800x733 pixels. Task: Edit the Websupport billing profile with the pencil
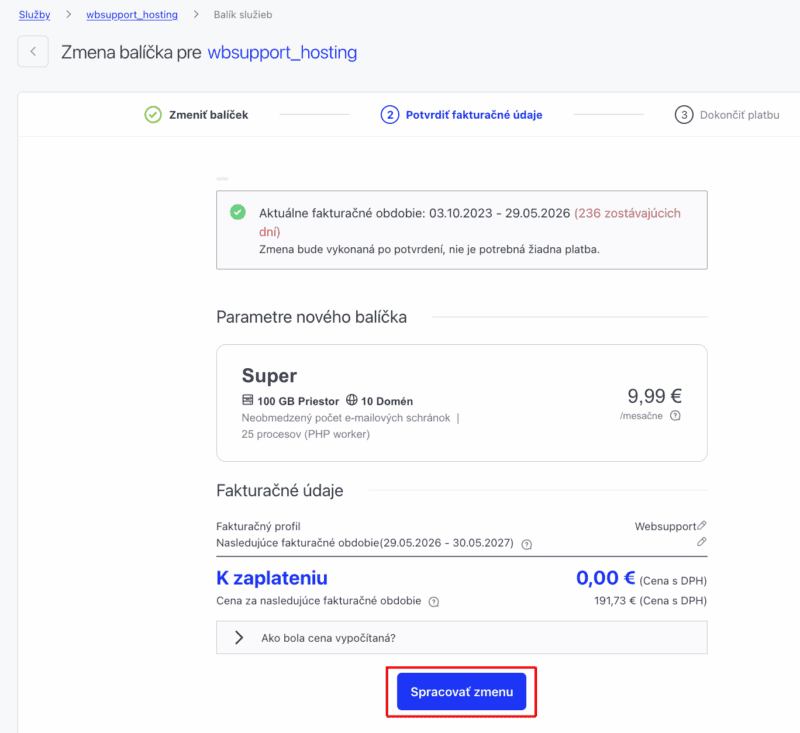(x=702, y=525)
